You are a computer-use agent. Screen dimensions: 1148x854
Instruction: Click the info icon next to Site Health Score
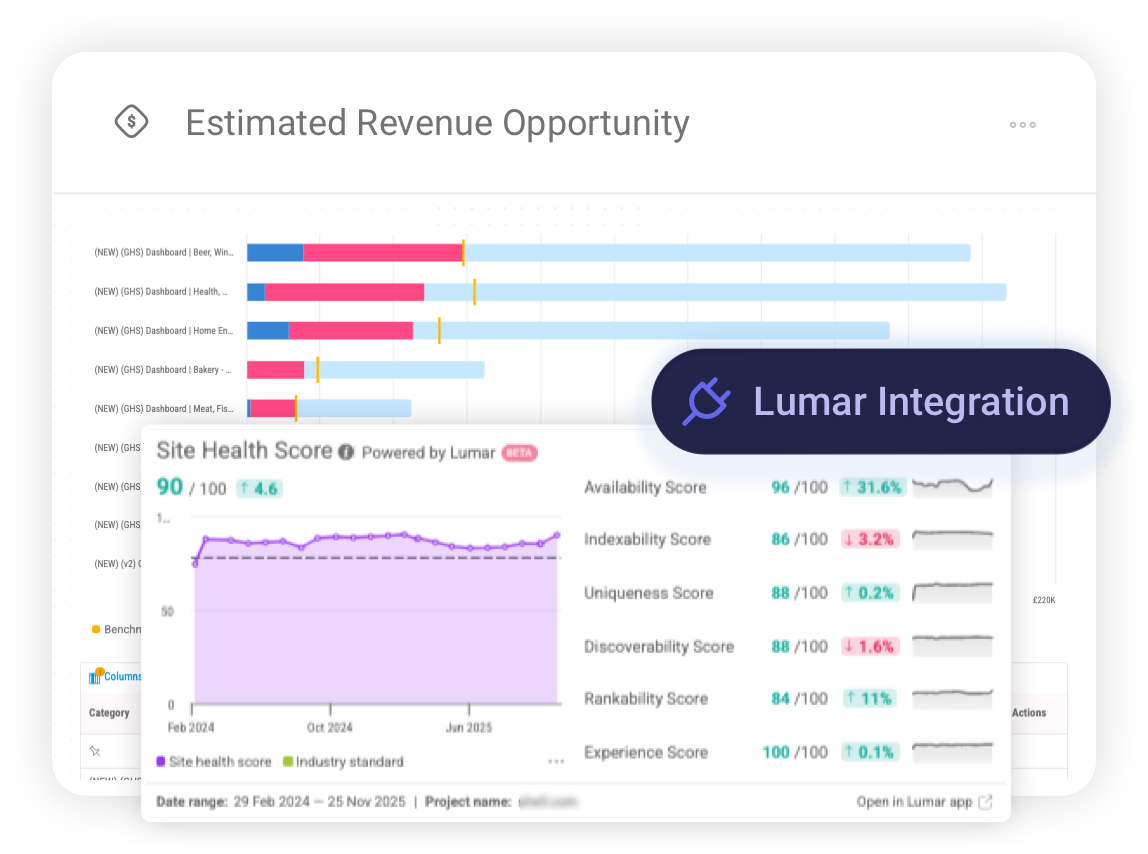pos(344,451)
